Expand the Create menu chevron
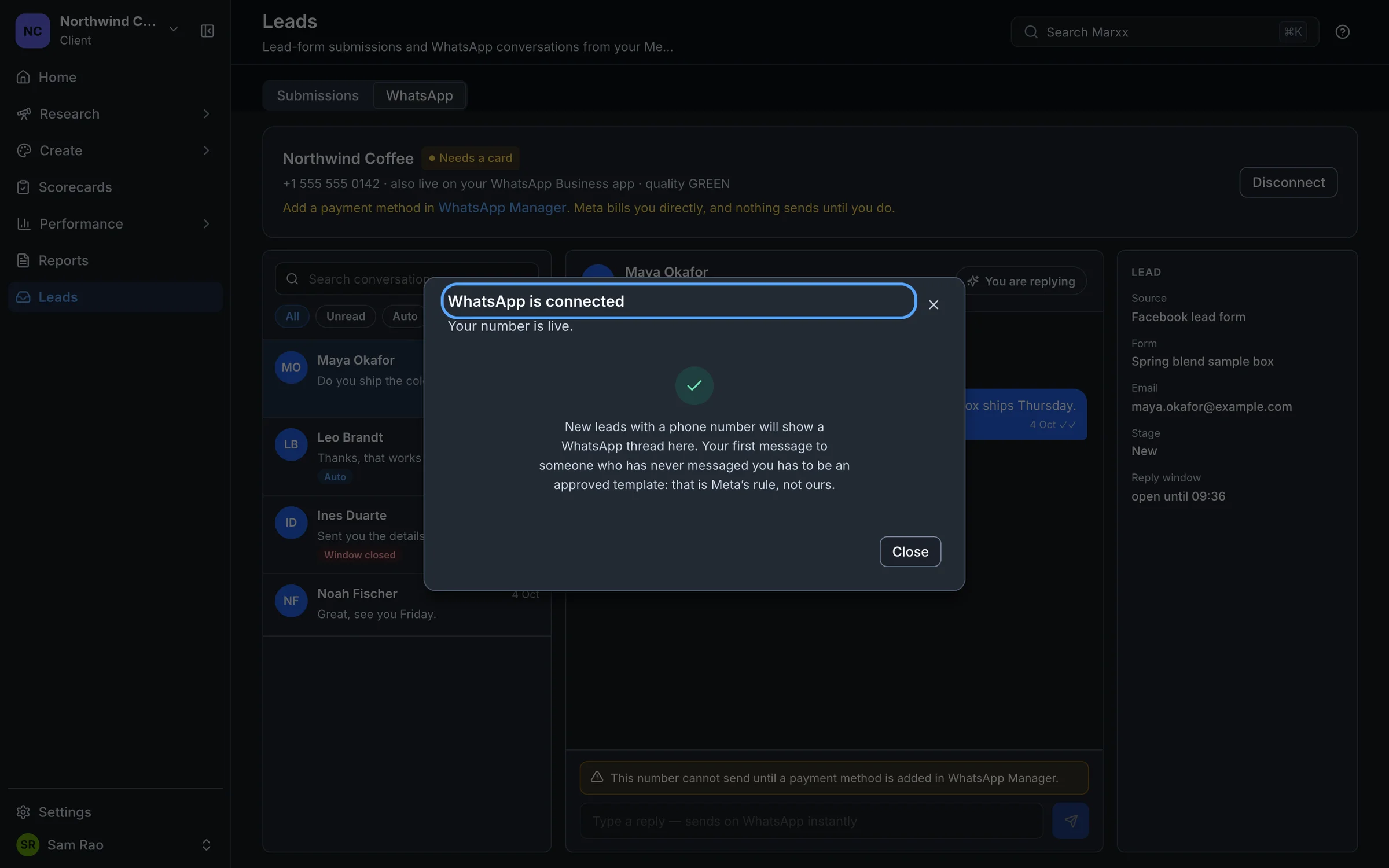The width and height of the screenshot is (1389, 868). tap(206, 150)
